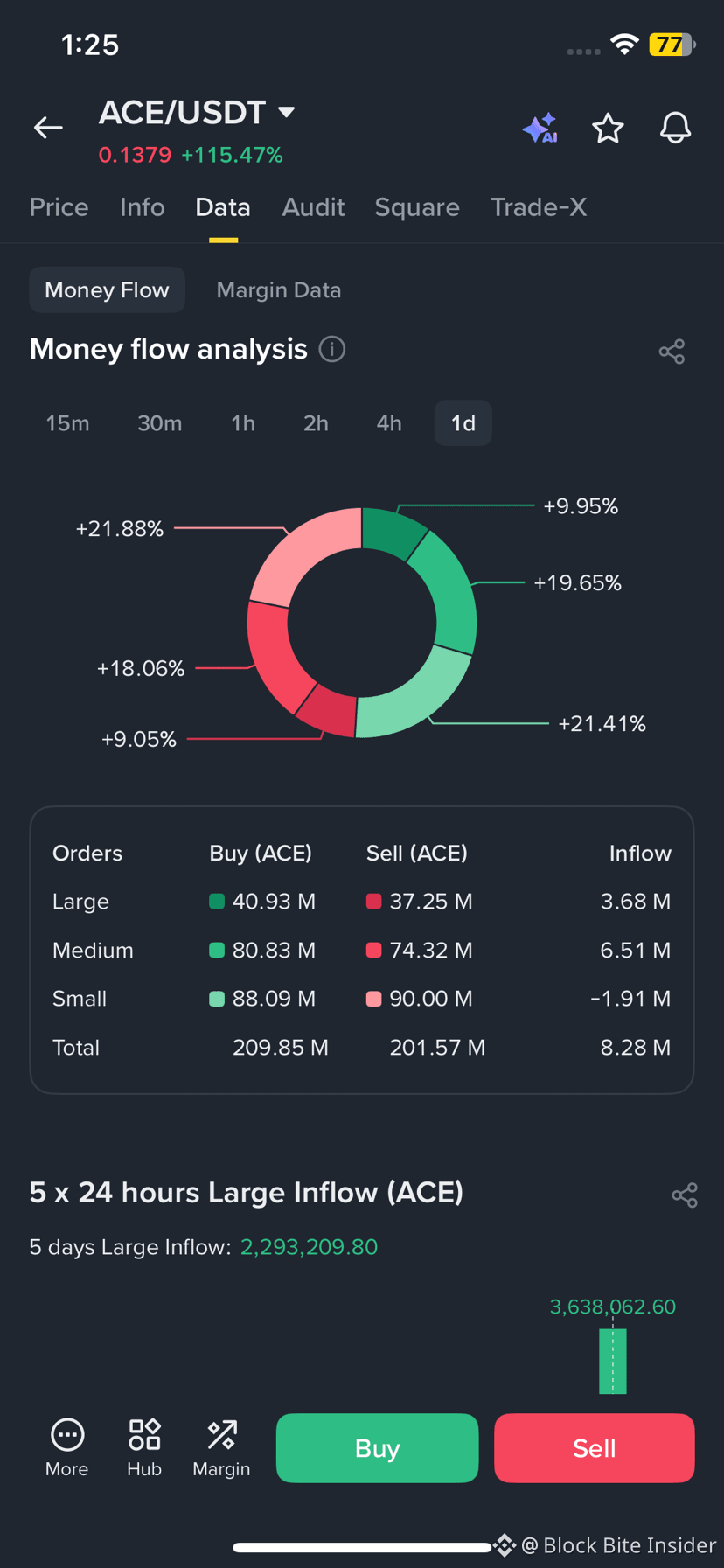724x1568 pixels.
Task: Share the 5 x 24 hours Large Inflow chart
Action: (x=685, y=1195)
